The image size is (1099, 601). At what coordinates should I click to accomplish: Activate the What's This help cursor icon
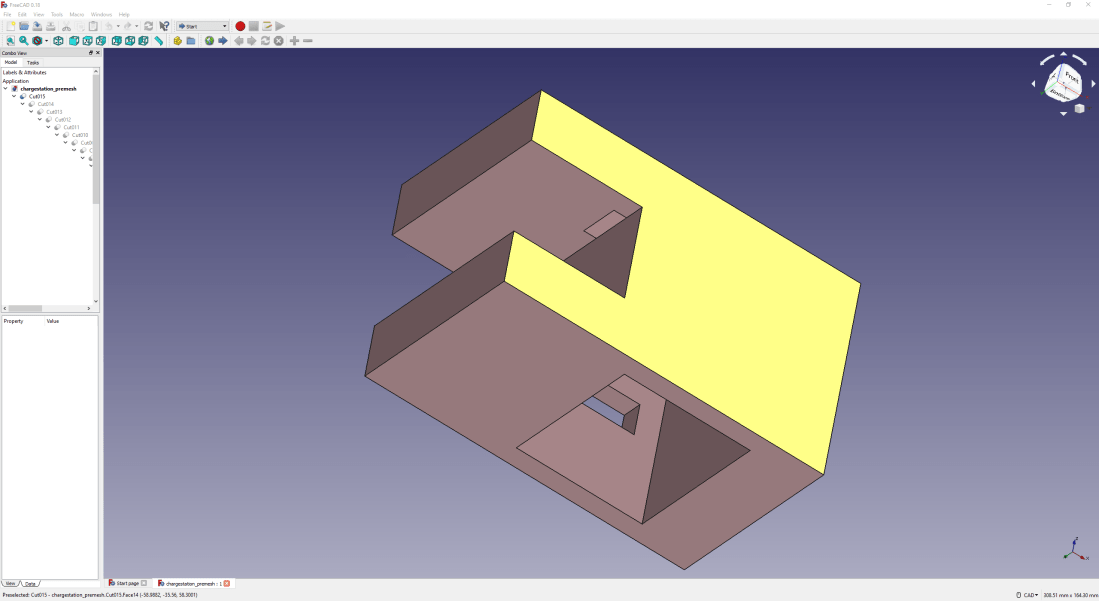[x=163, y=26]
